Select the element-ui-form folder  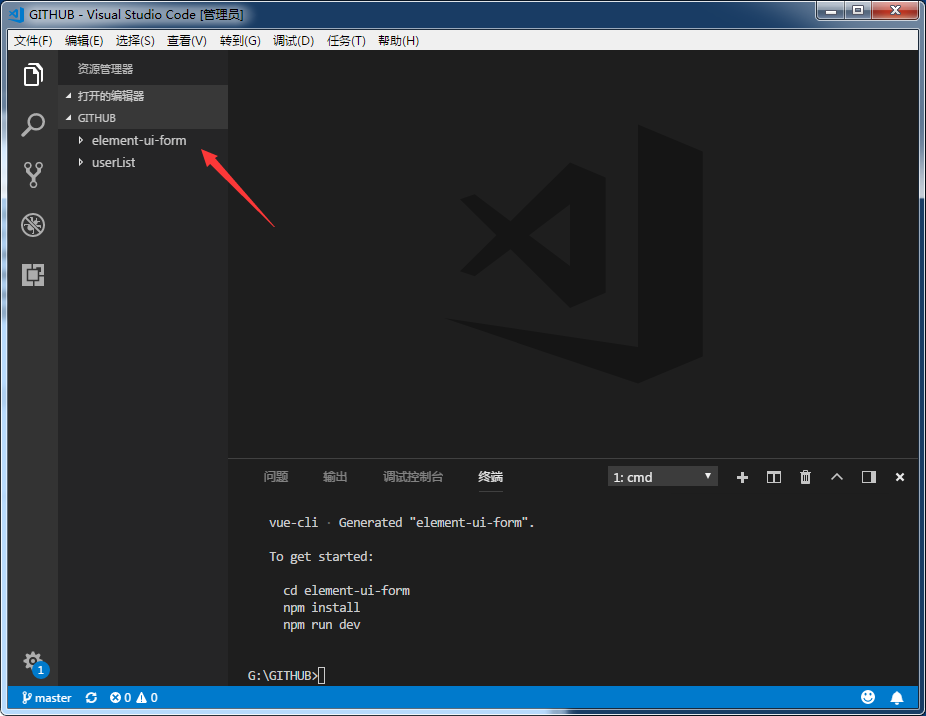(139, 141)
